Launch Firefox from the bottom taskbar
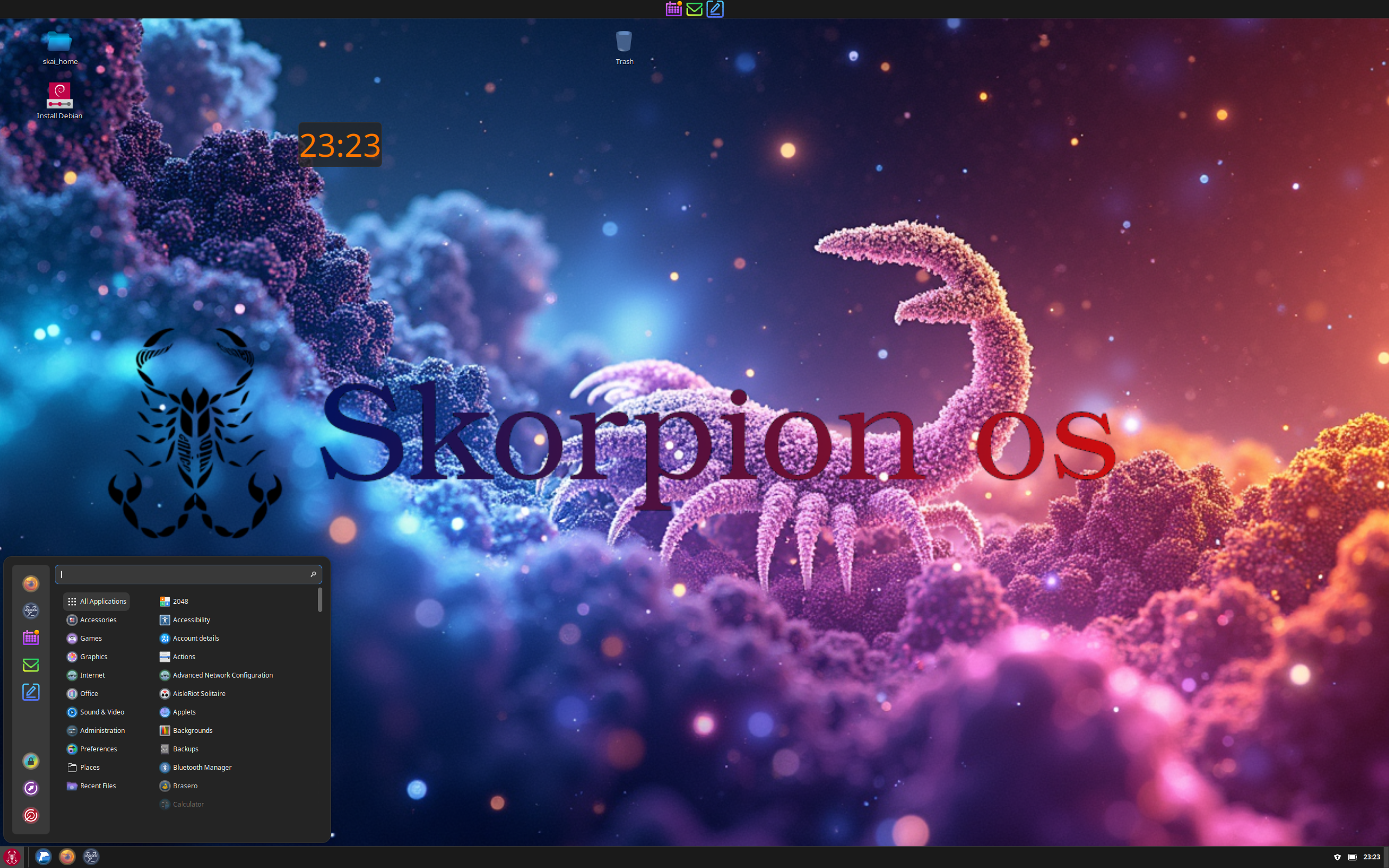This screenshot has width=1389, height=868. coord(67,857)
